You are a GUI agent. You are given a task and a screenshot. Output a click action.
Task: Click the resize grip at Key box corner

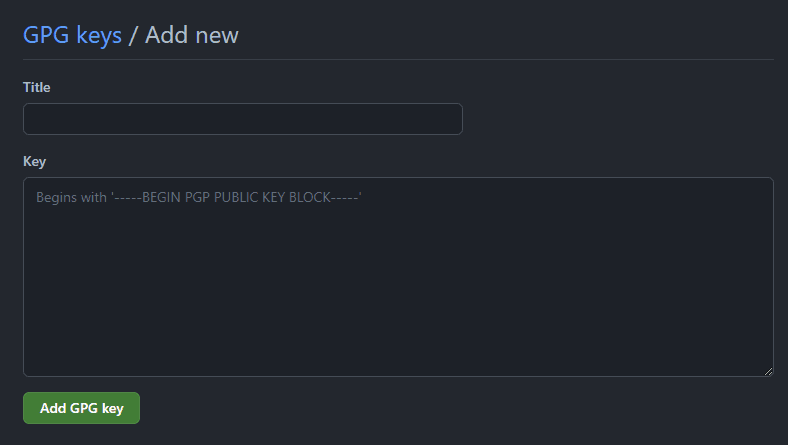tap(768, 371)
